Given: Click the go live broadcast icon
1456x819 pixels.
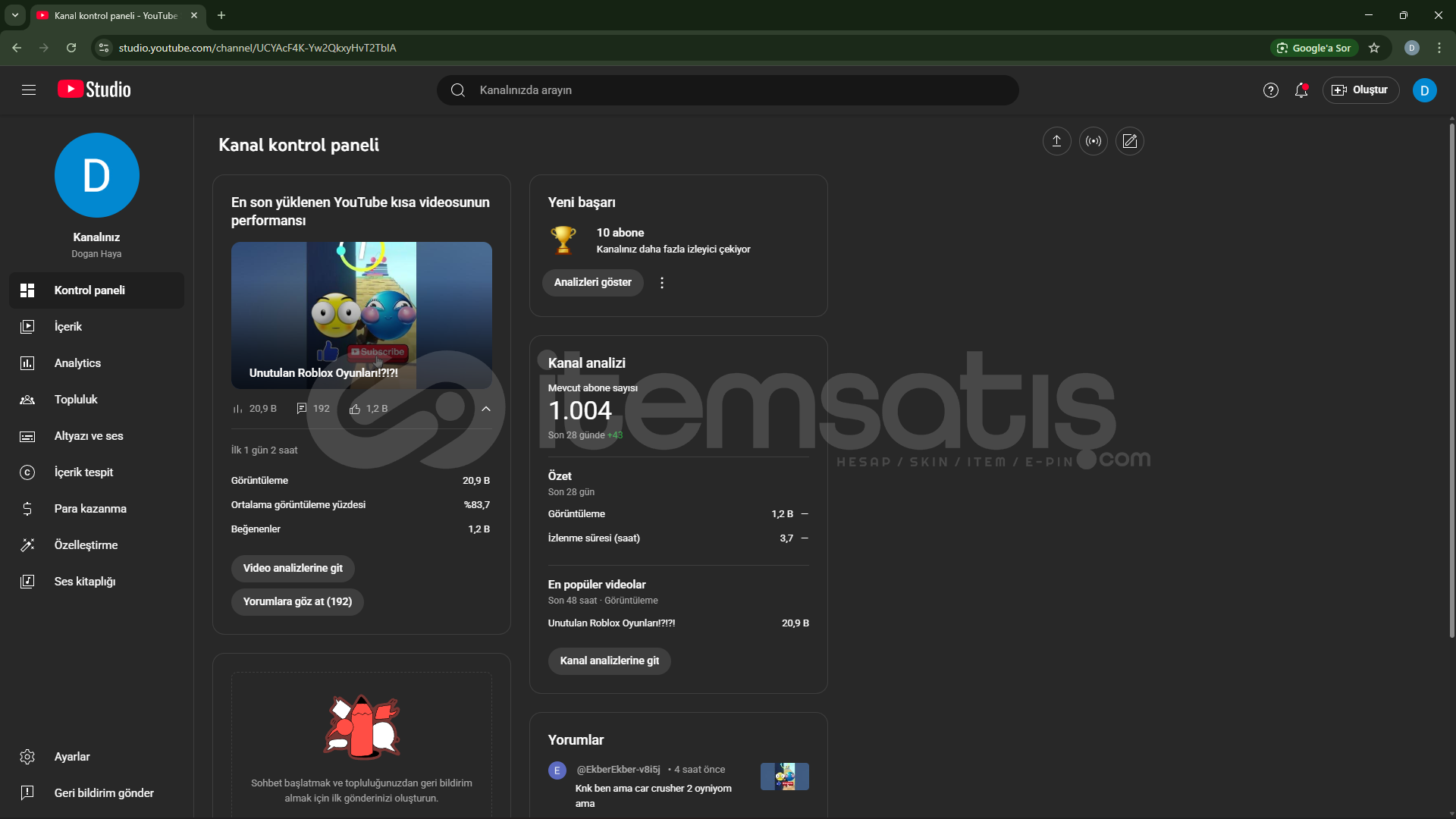Looking at the screenshot, I should click(x=1093, y=141).
